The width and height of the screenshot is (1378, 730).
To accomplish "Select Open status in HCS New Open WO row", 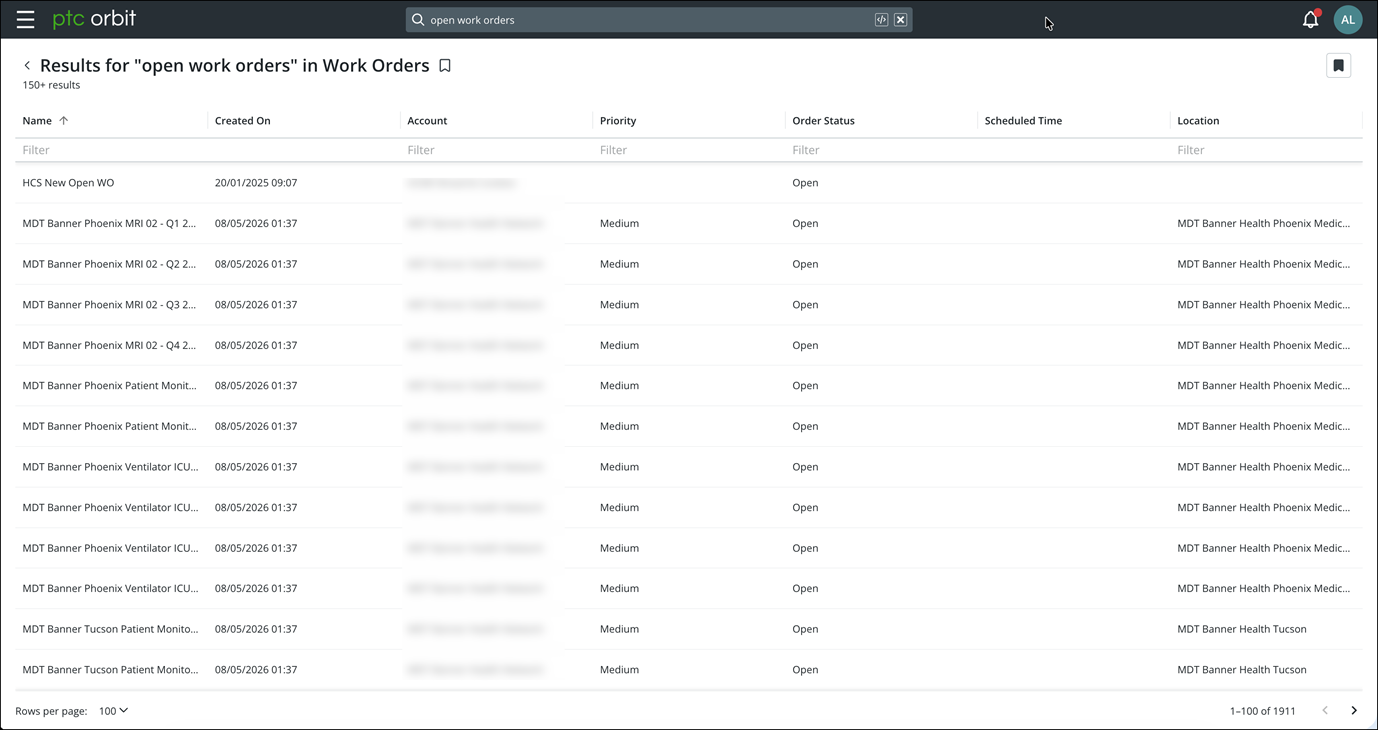I will tap(805, 183).
